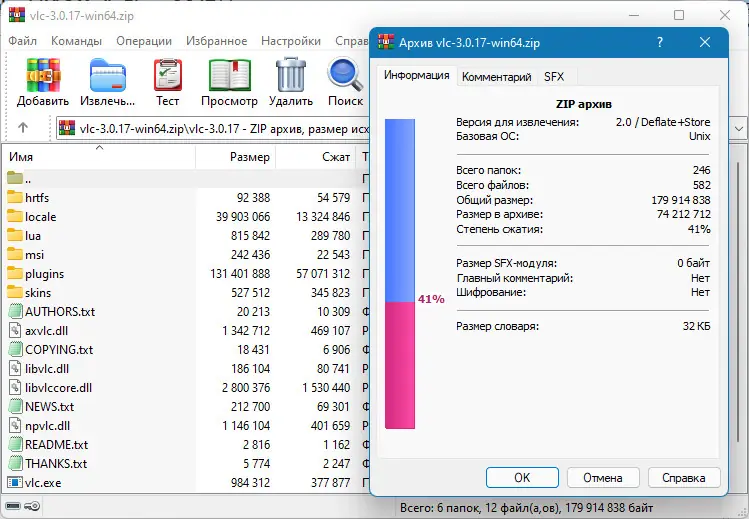749x519 pixels.
Task: Click the lua folder icon
Action: tap(15, 235)
